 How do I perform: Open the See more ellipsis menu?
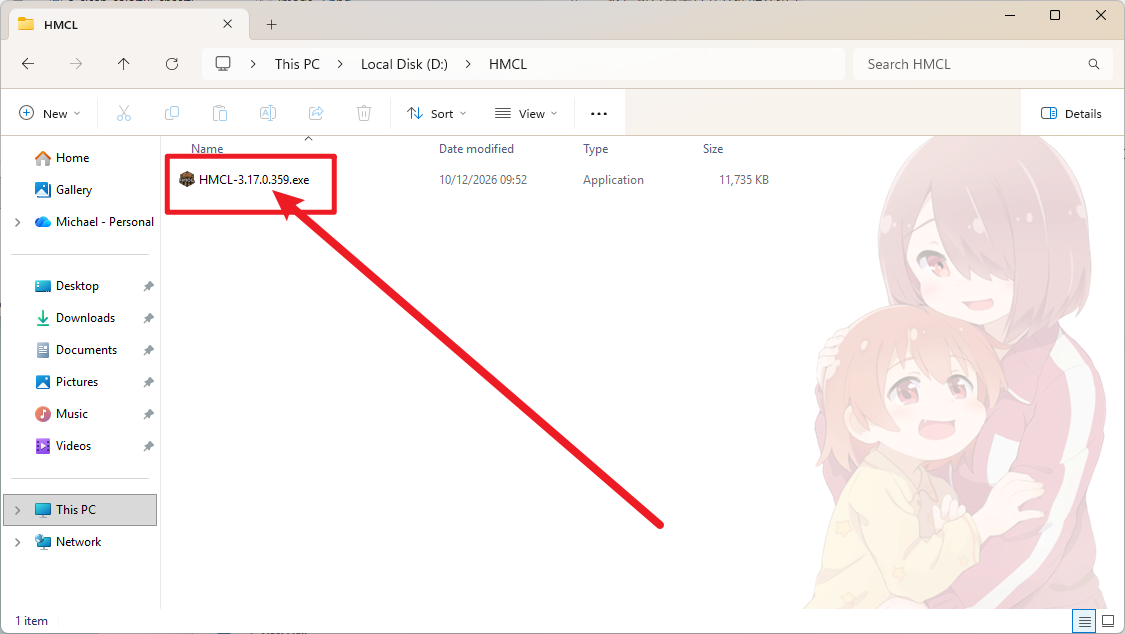click(x=599, y=113)
